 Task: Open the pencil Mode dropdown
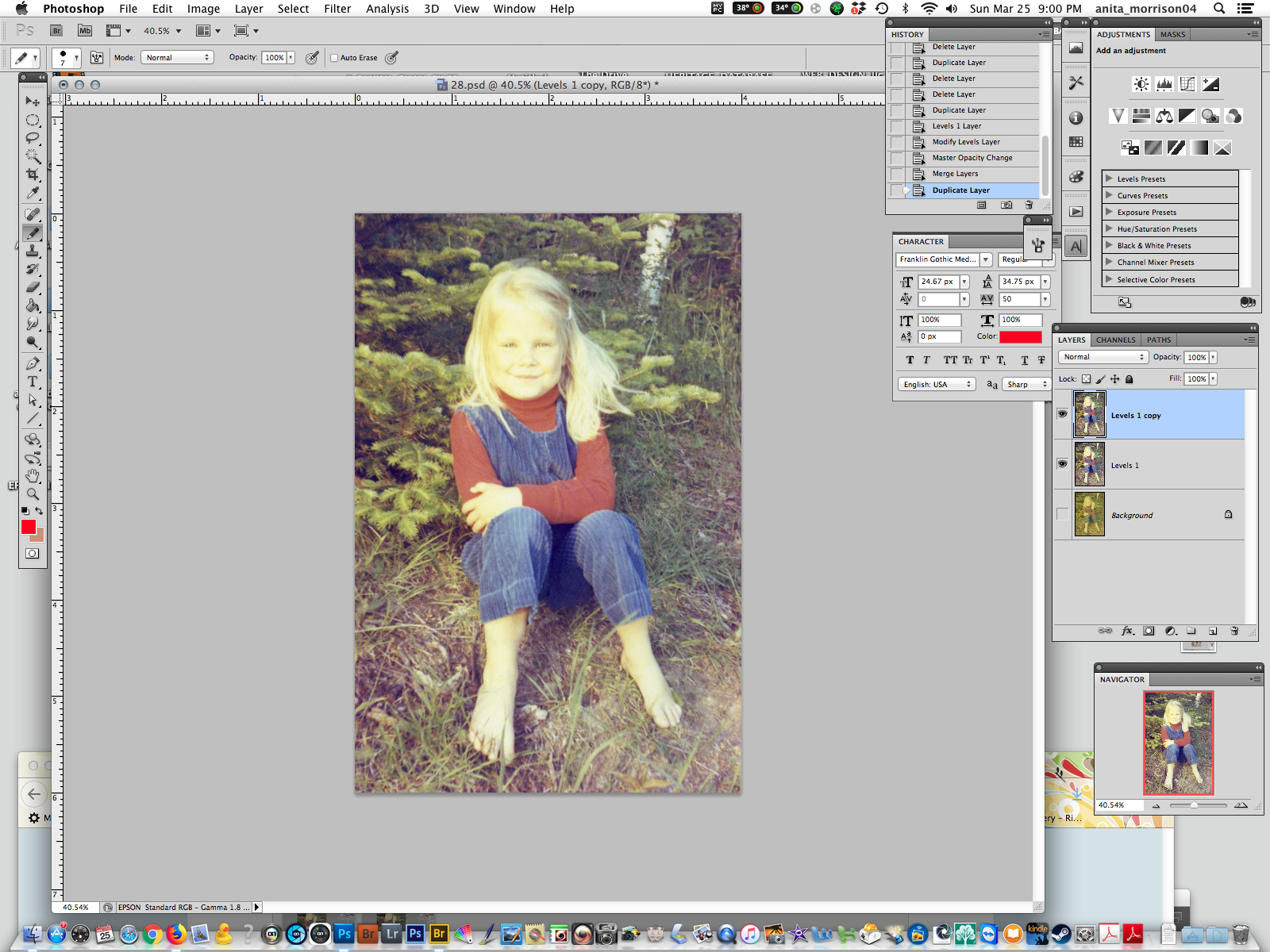(177, 58)
